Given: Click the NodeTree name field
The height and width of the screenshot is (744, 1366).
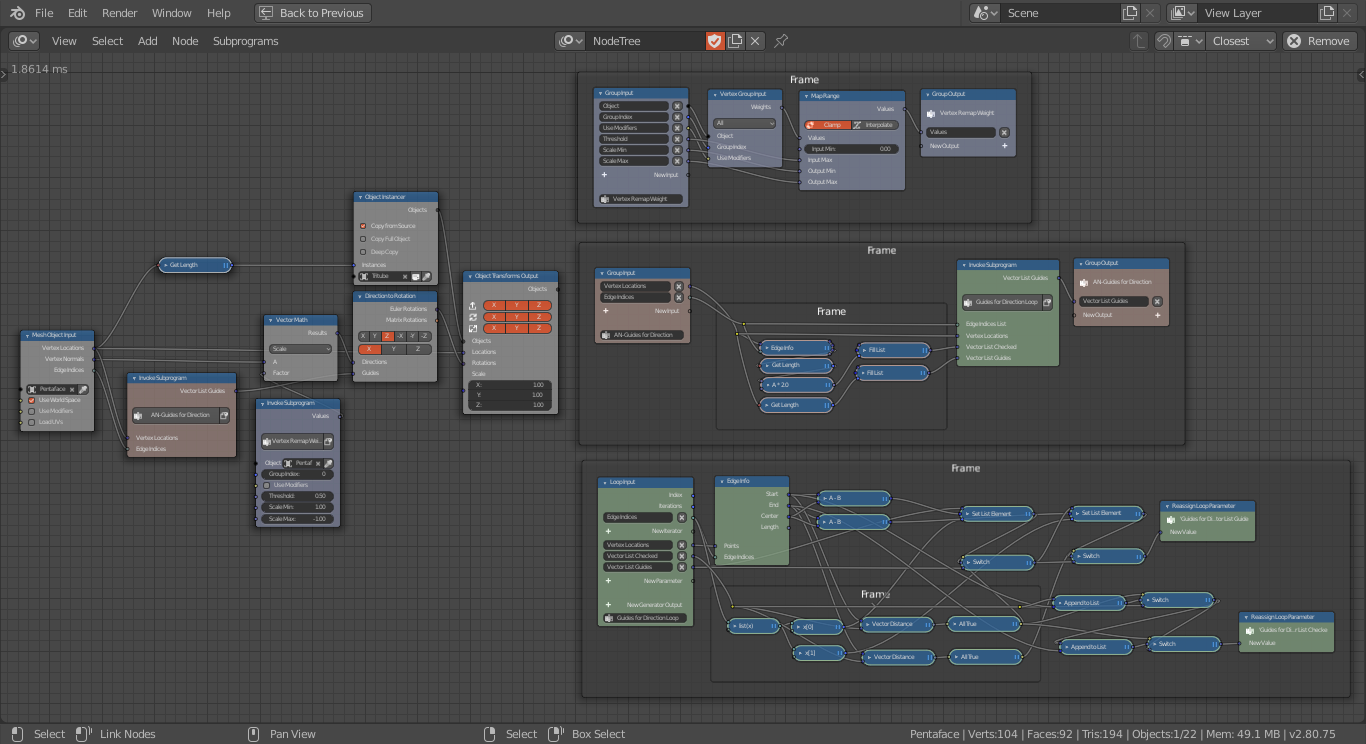Looking at the screenshot, I should [x=646, y=41].
